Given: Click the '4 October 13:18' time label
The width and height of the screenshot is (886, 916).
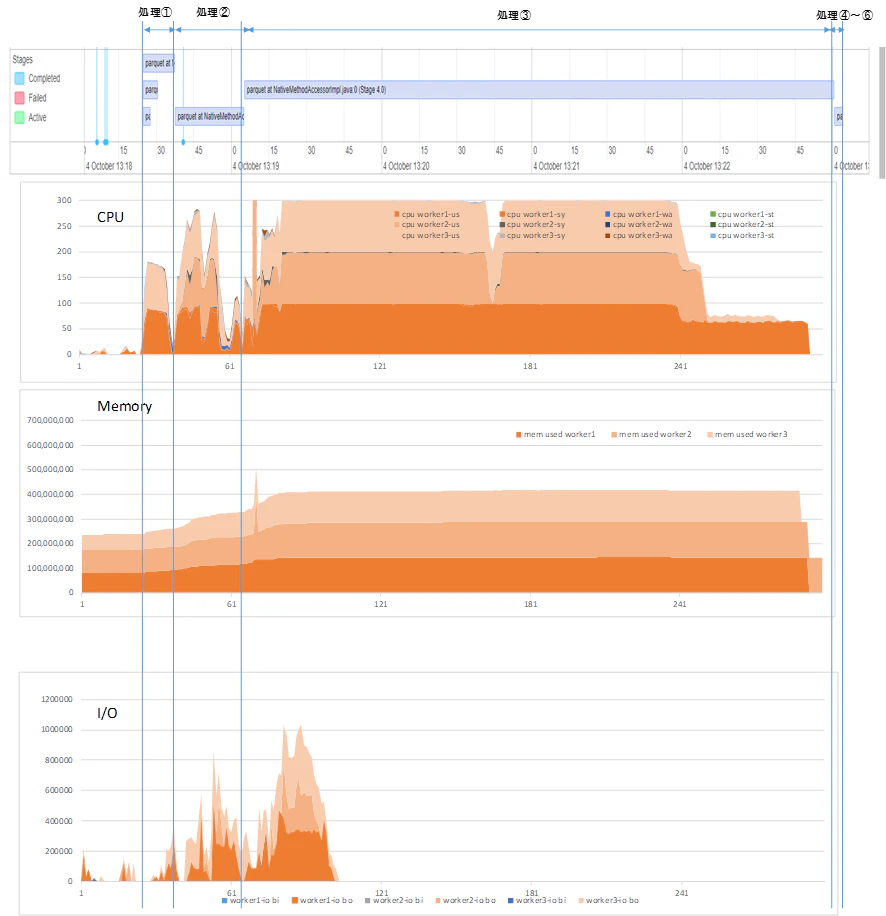Looking at the screenshot, I should click(109, 166).
